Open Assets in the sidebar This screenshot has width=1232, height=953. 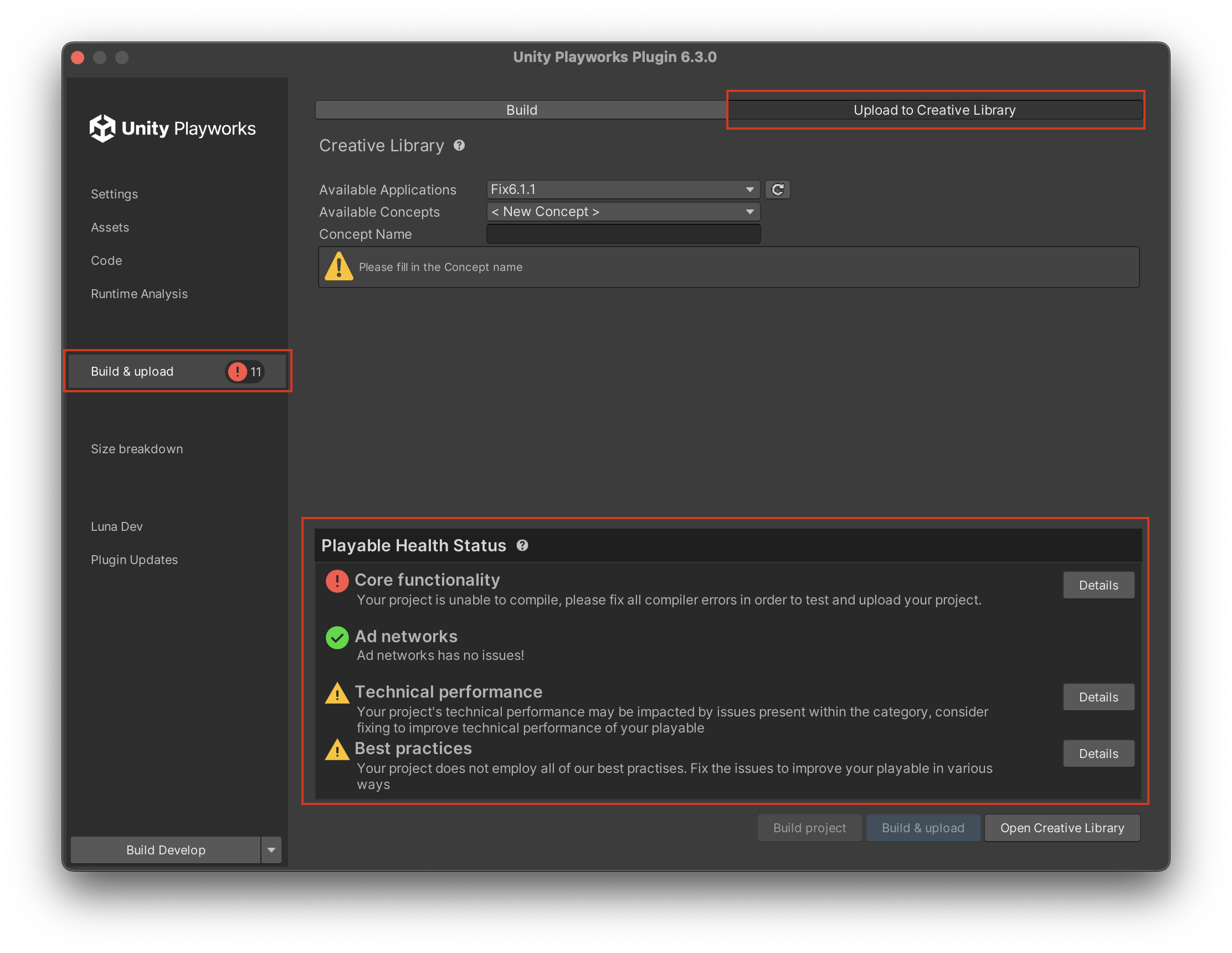[110, 227]
